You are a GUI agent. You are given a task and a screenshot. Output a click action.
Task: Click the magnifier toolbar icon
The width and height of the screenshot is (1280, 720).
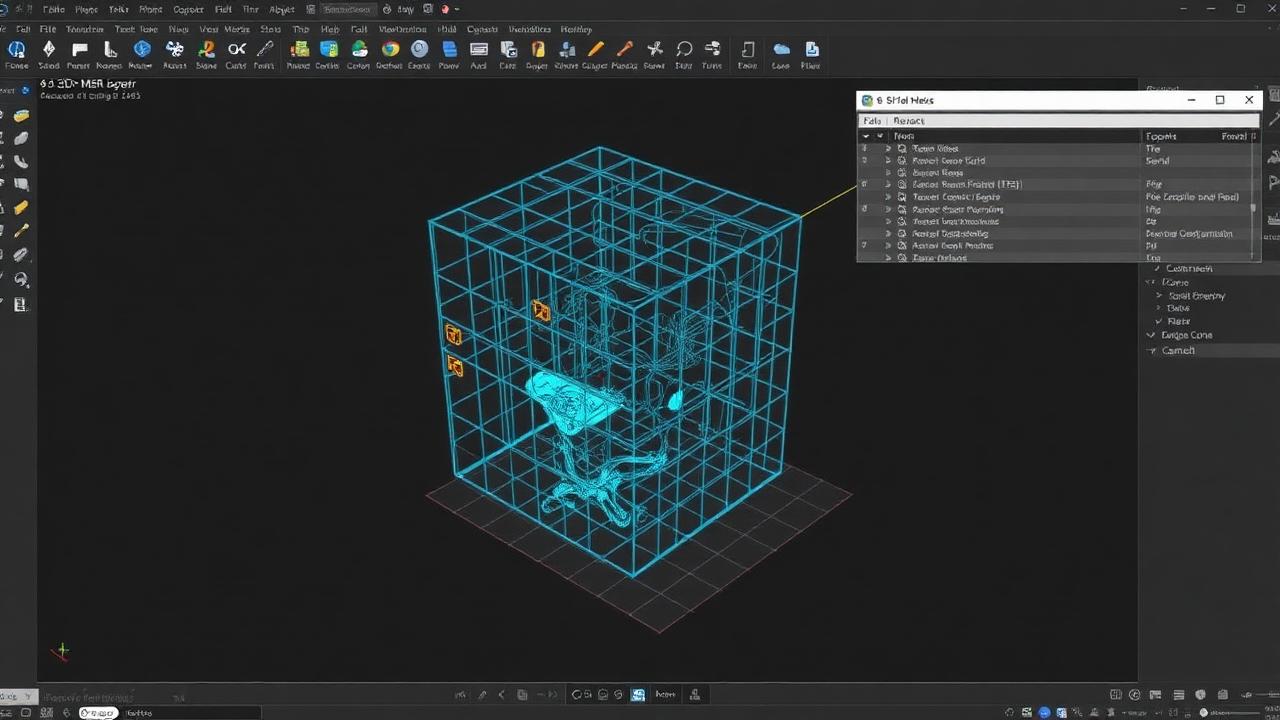684,49
